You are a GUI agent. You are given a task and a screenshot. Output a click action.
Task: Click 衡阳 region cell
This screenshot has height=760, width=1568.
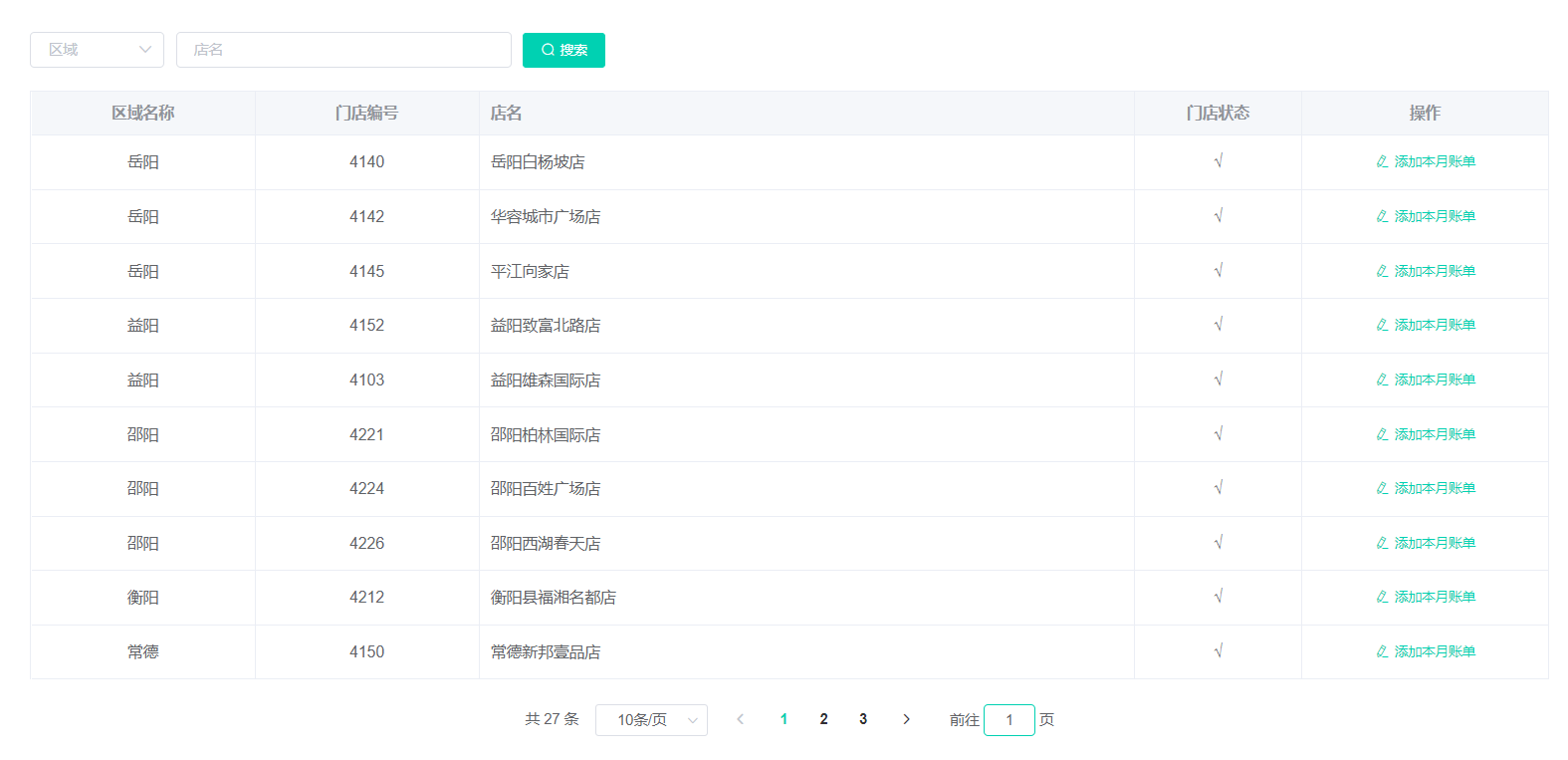point(143,598)
